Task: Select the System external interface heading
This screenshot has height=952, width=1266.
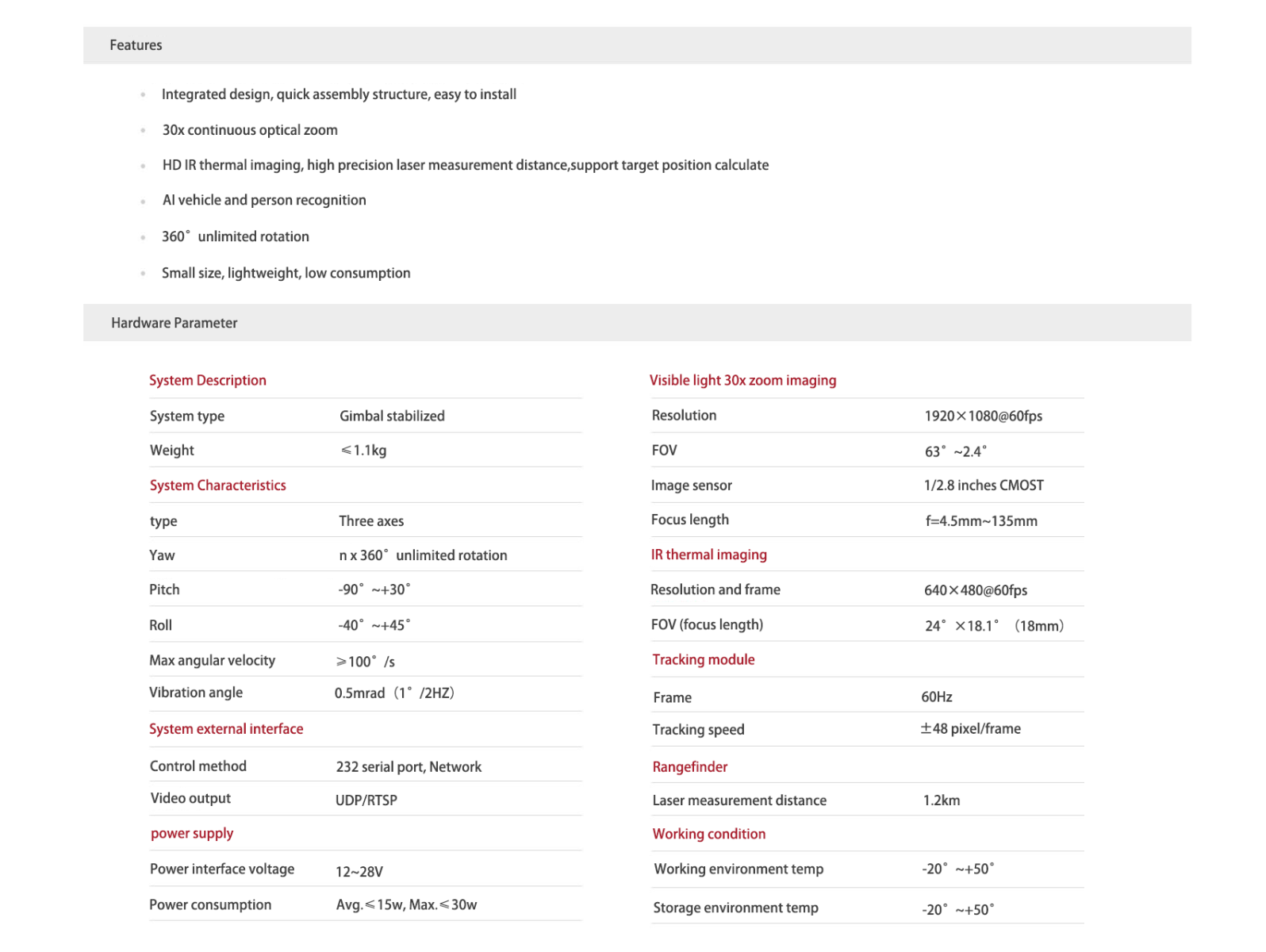Action: pyautogui.click(x=226, y=728)
